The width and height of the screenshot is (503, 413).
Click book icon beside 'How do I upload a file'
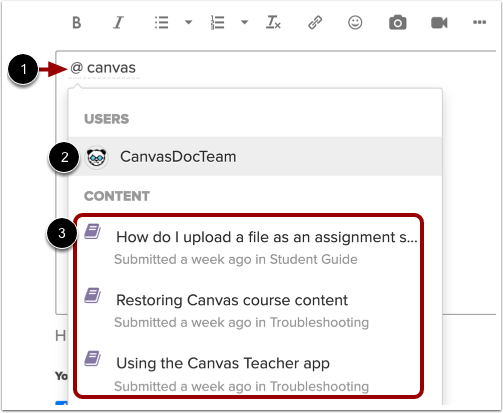click(92, 231)
